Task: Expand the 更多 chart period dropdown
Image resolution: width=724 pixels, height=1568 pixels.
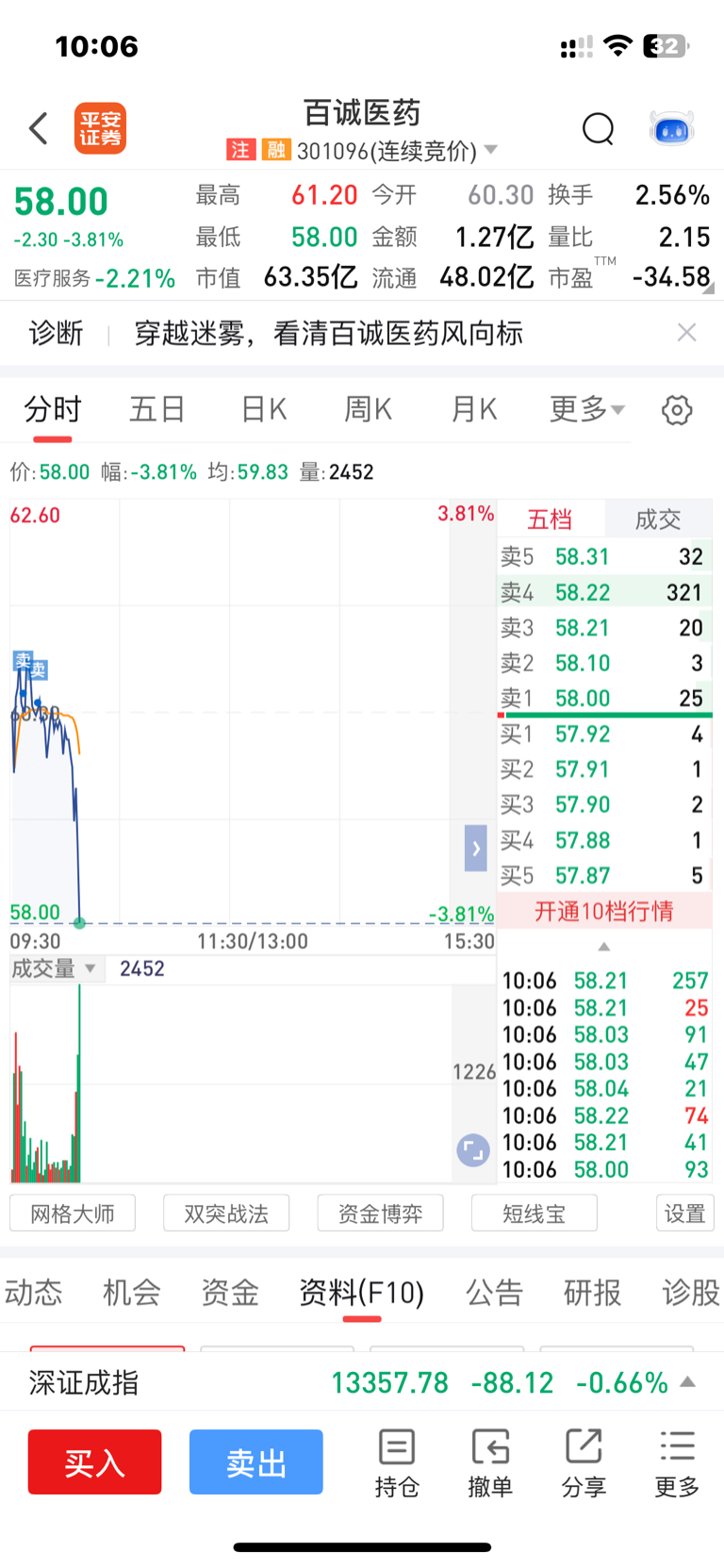Action: 587,410
